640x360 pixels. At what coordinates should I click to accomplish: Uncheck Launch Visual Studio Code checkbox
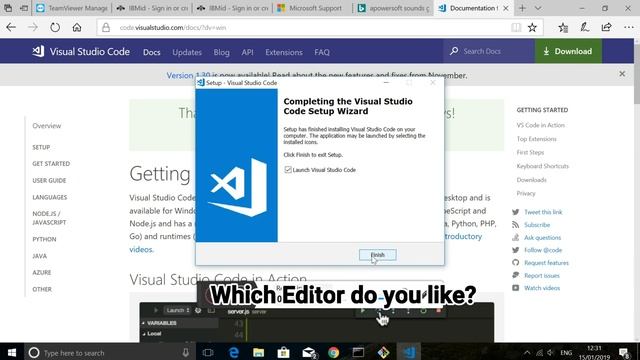point(288,169)
